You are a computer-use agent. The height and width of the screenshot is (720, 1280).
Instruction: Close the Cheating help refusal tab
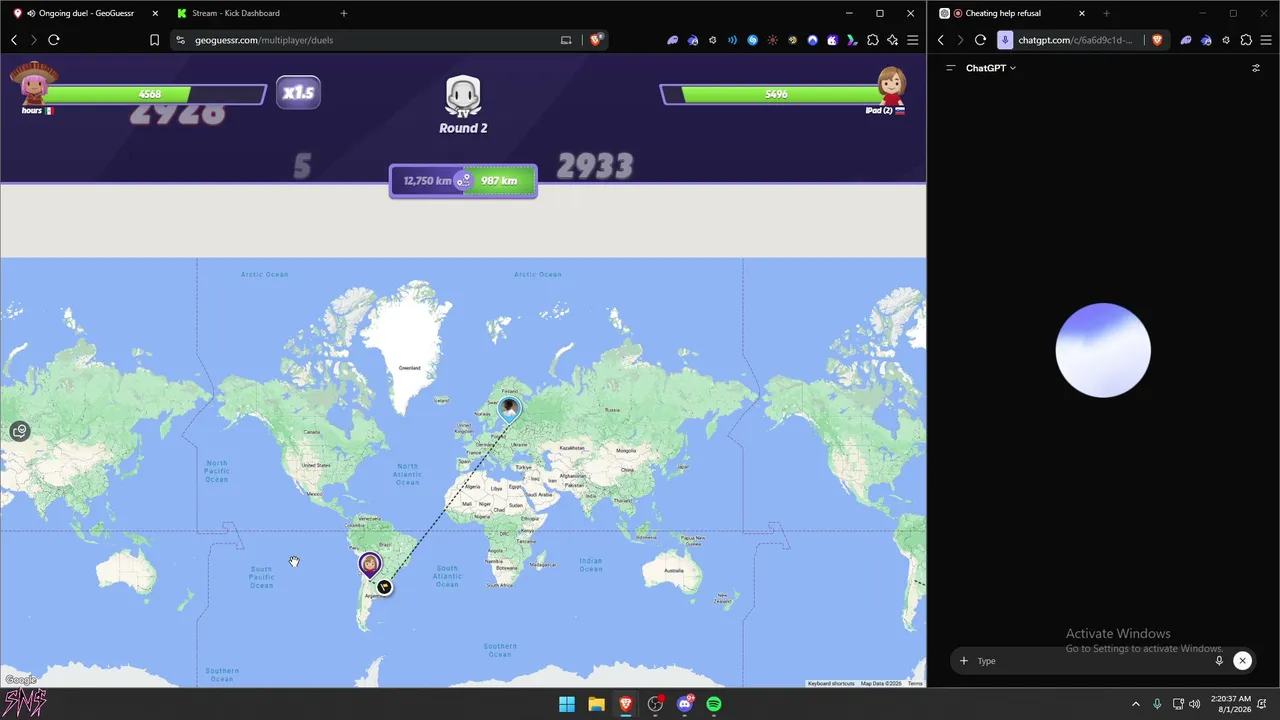point(1082,13)
